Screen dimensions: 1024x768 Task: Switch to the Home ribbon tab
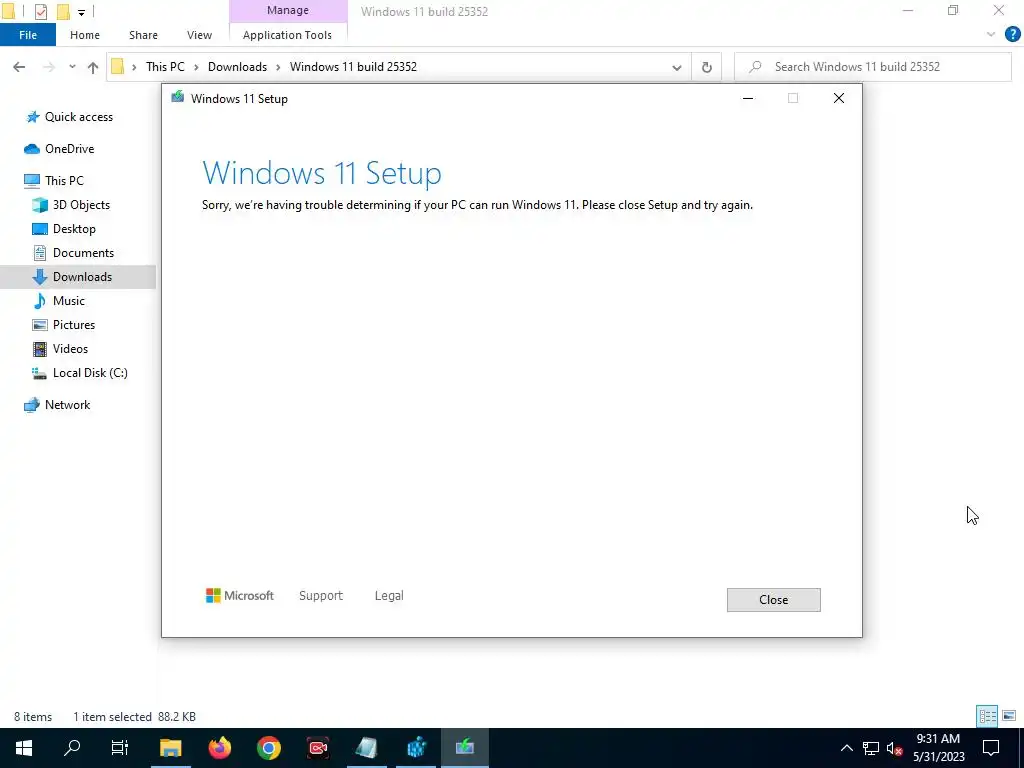coord(85,35)
